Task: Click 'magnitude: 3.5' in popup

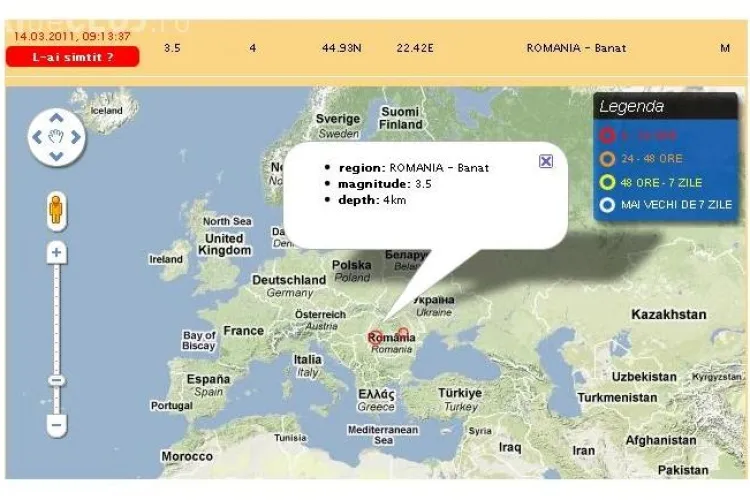Action: point(385,184)
